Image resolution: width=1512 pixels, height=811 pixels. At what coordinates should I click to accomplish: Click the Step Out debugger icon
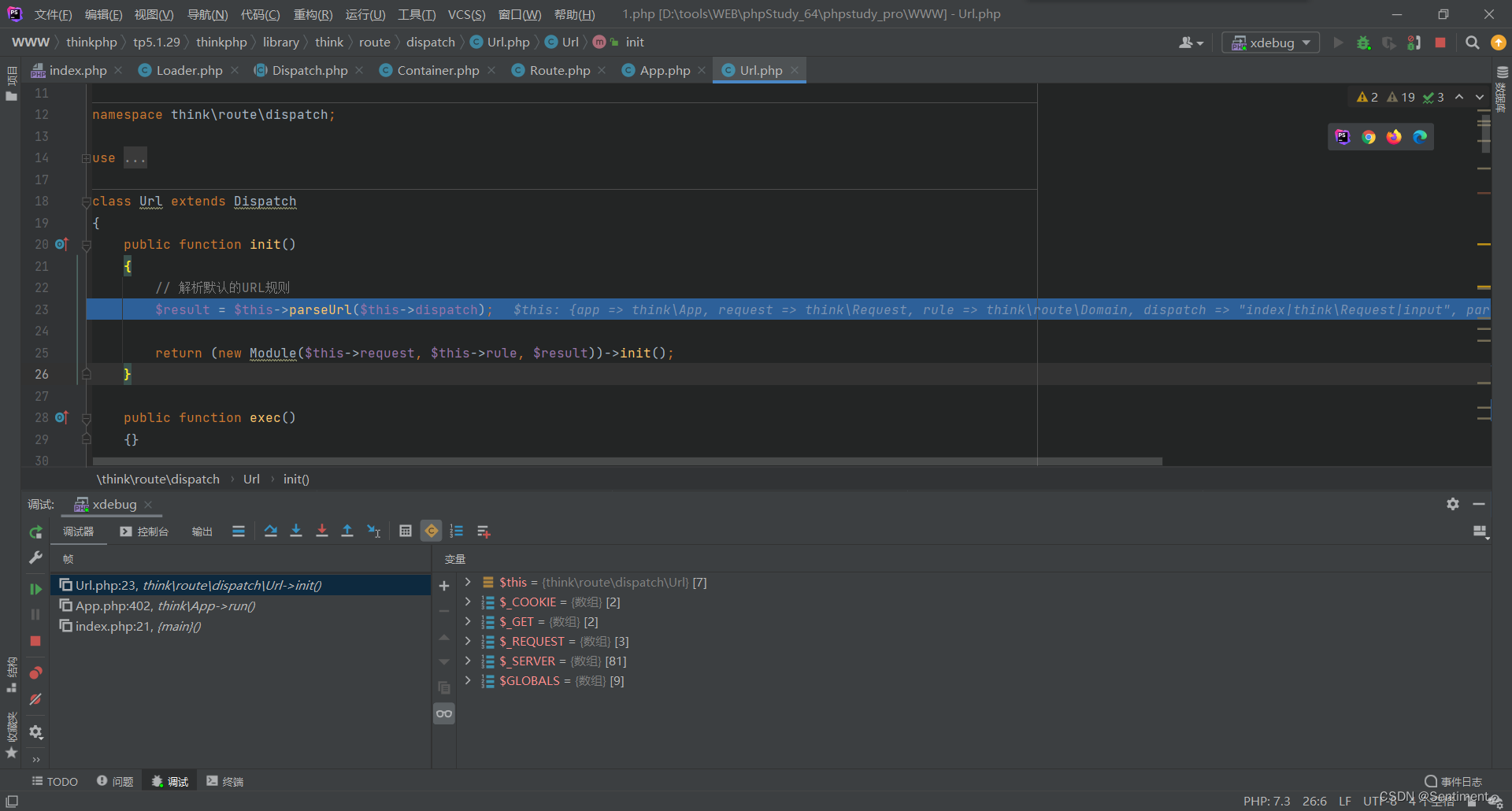[x=347, y=531]
